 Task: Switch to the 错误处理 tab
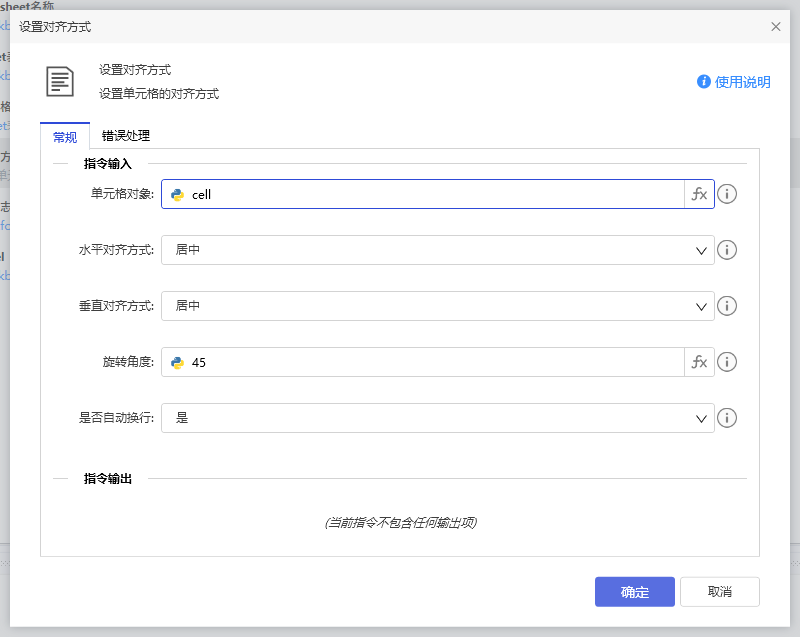[x=126, y=136]
